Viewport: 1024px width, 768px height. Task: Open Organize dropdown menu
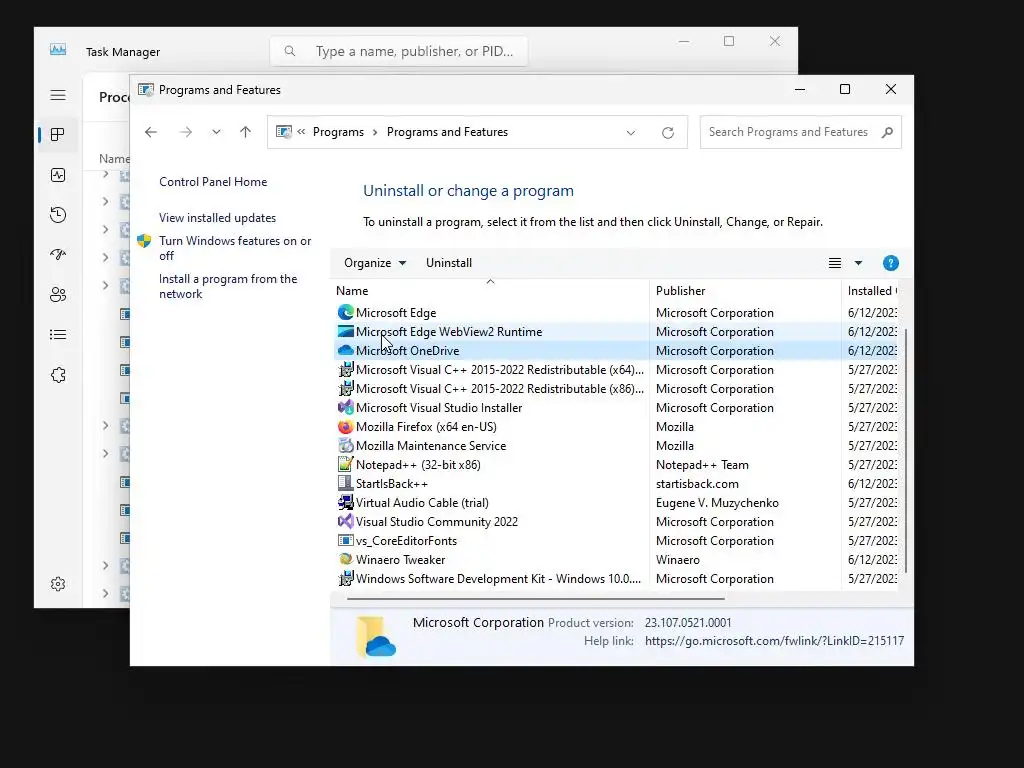pyautogui.click(x=375, y=263)
